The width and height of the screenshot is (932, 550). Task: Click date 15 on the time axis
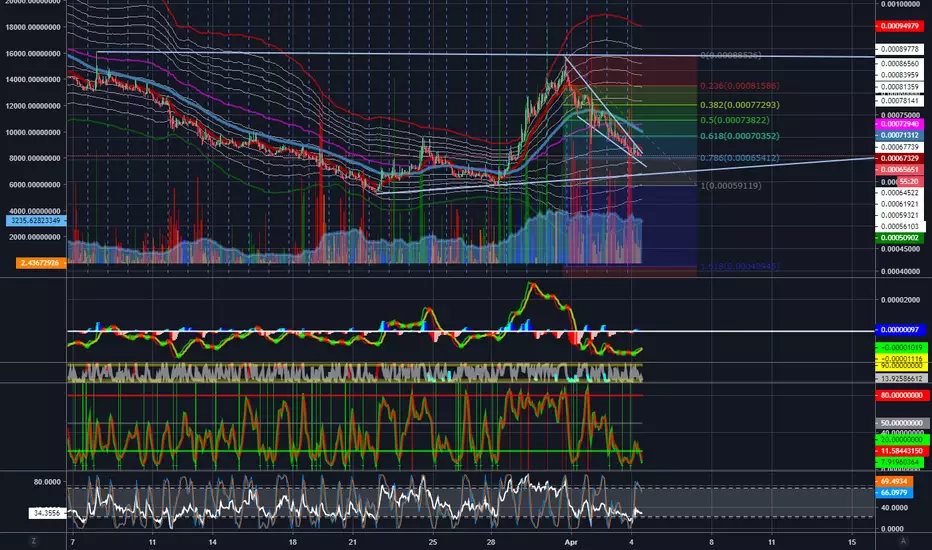click(x=852, y=542)
